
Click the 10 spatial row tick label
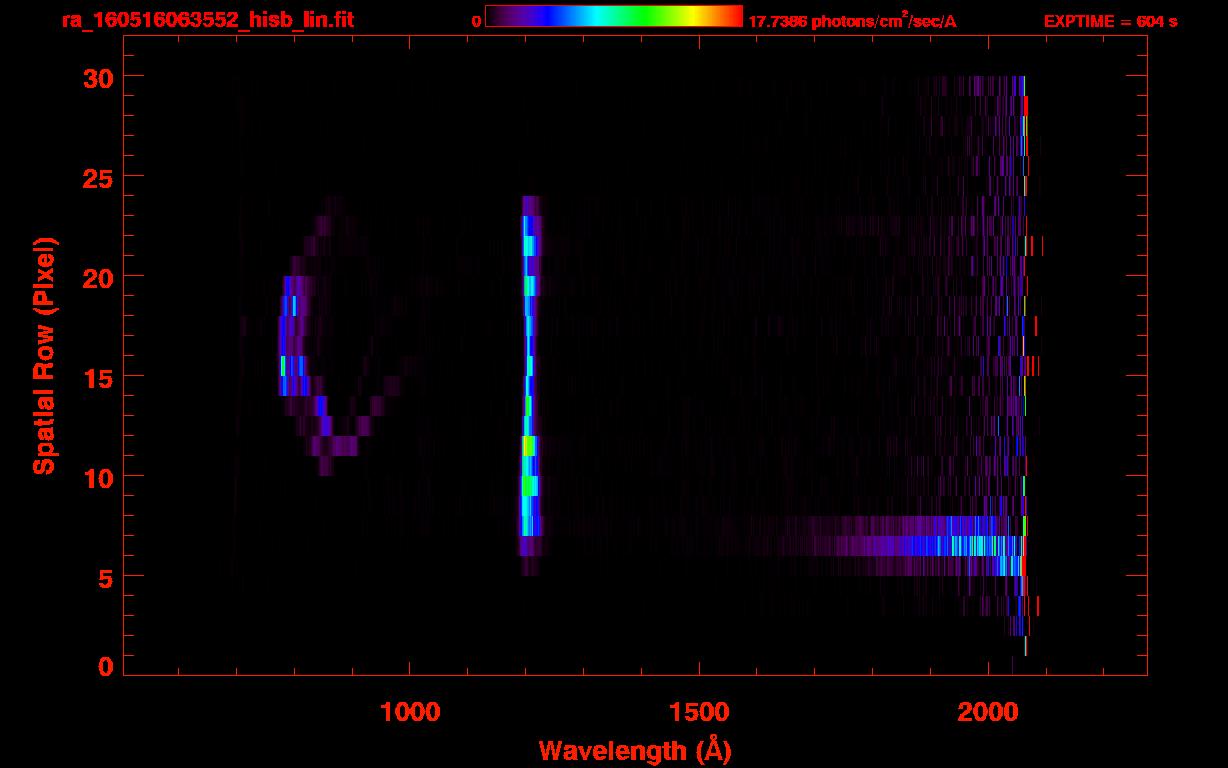pyautogui.click(x=96, y=477)
